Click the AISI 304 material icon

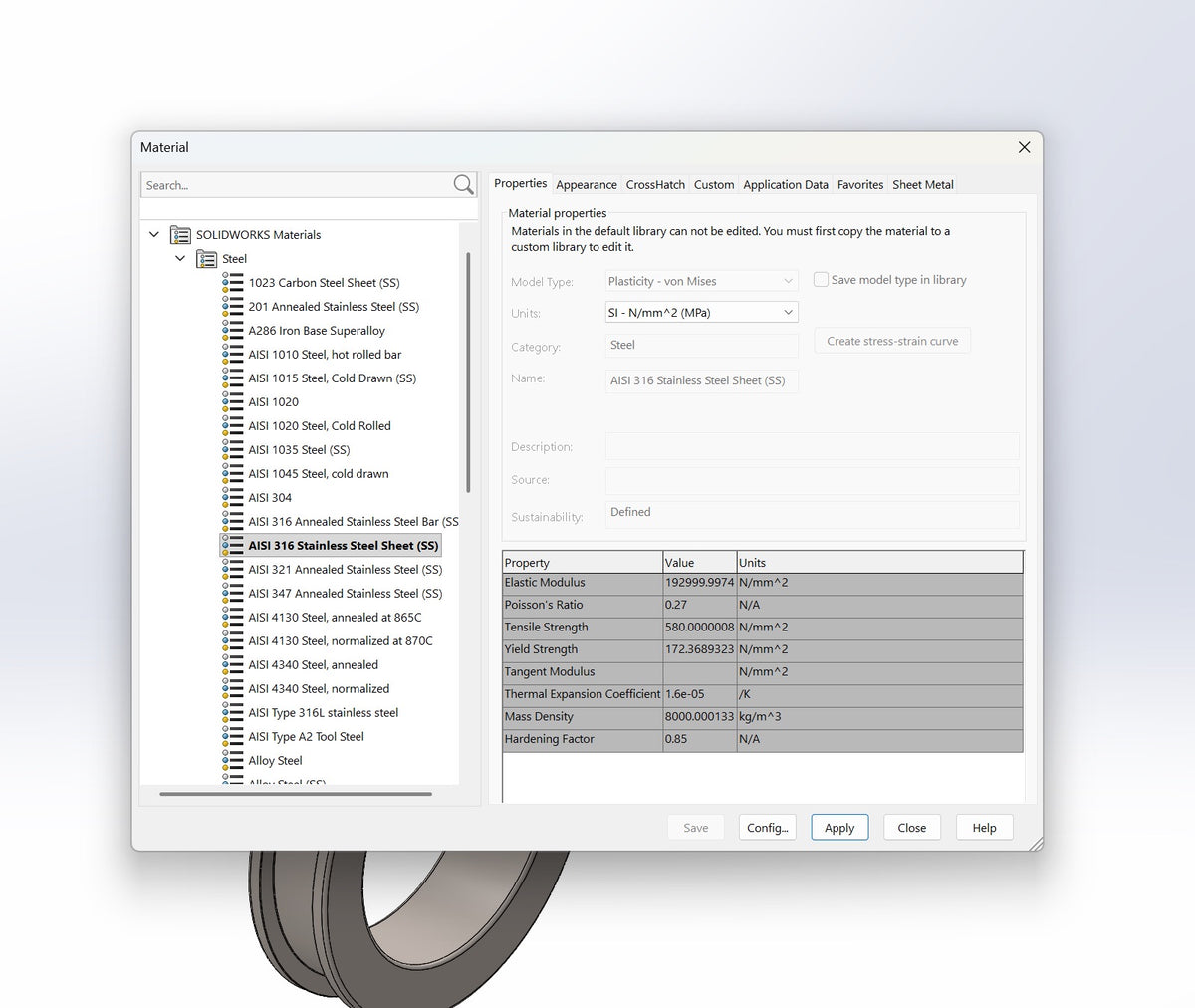233,498
